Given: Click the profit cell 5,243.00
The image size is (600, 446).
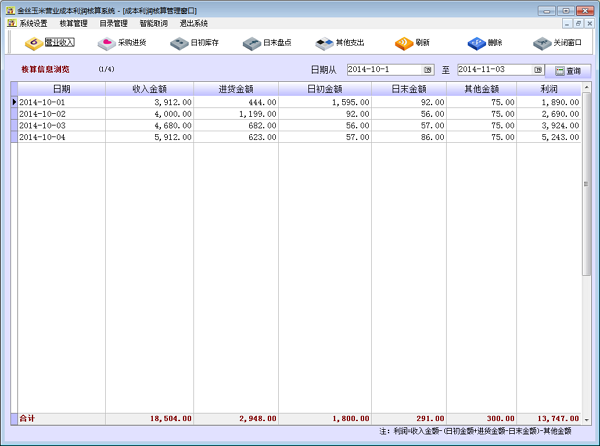Looking at the screenshot, I should (549, 137).
